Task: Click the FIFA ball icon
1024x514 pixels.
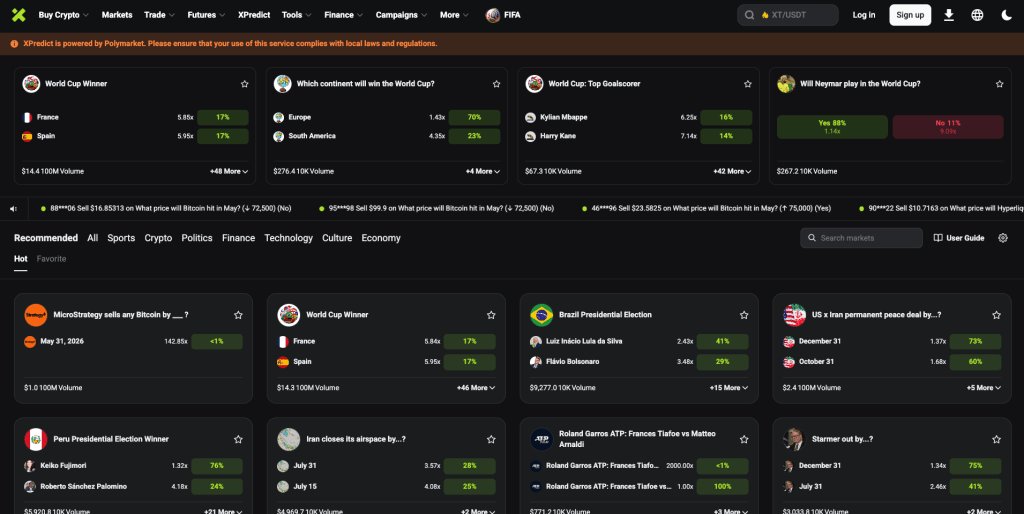Action: (x=493, y=15)
